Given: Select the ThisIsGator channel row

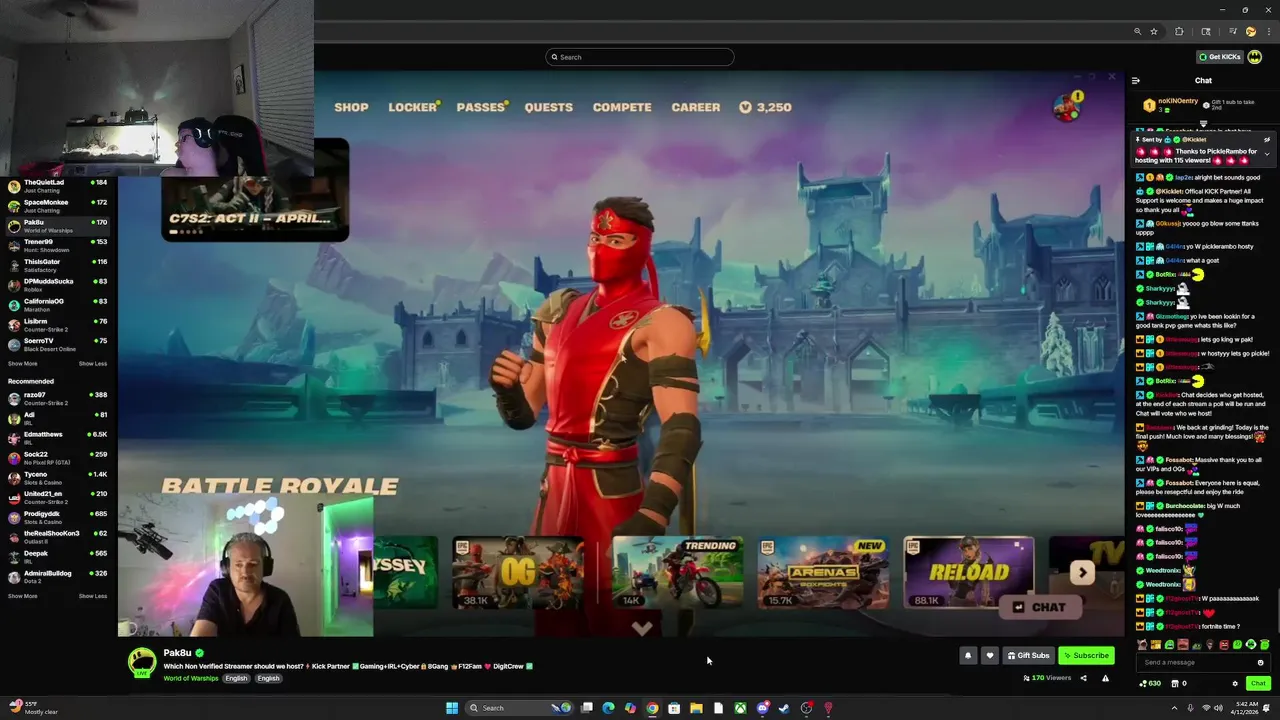Looking at the screenshot, I should (58, 265).
